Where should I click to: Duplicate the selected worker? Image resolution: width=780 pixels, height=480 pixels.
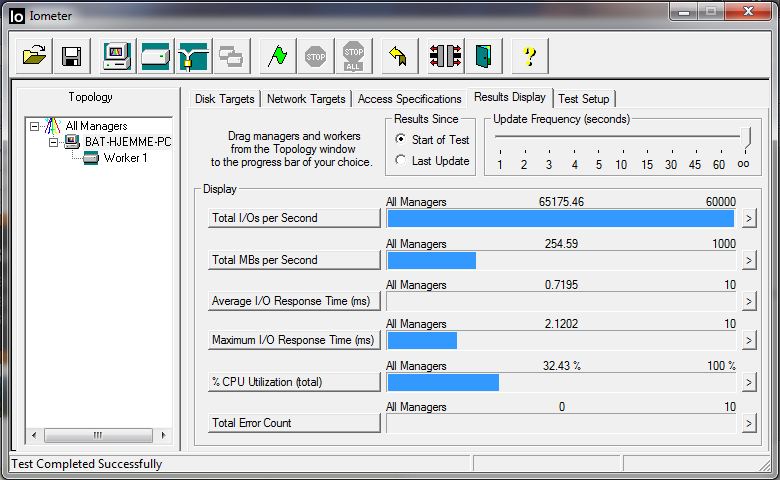[231, 56]
